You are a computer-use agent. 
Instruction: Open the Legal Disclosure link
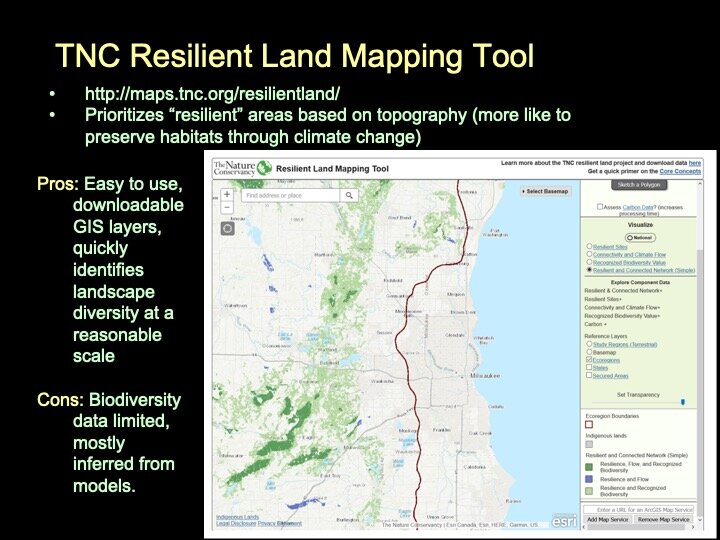click(236, 523)
